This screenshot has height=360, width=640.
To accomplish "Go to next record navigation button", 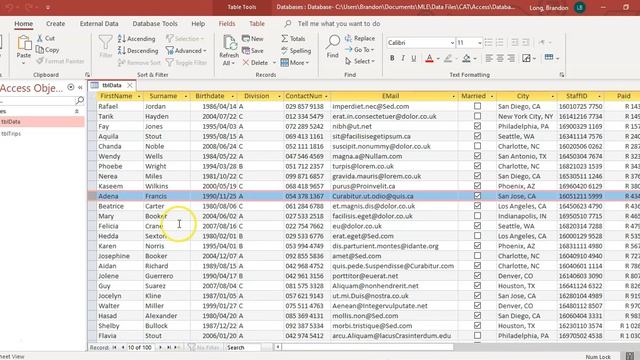I will (160, 347).
